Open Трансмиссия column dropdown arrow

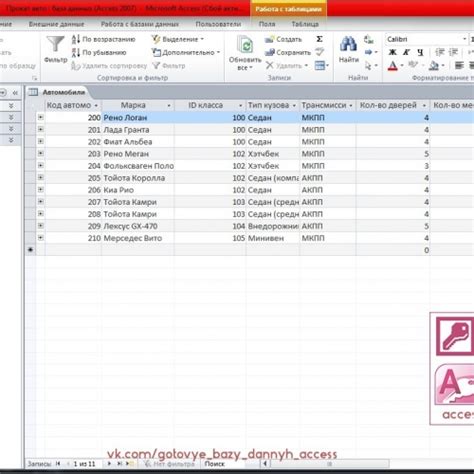tap(351, 106)
